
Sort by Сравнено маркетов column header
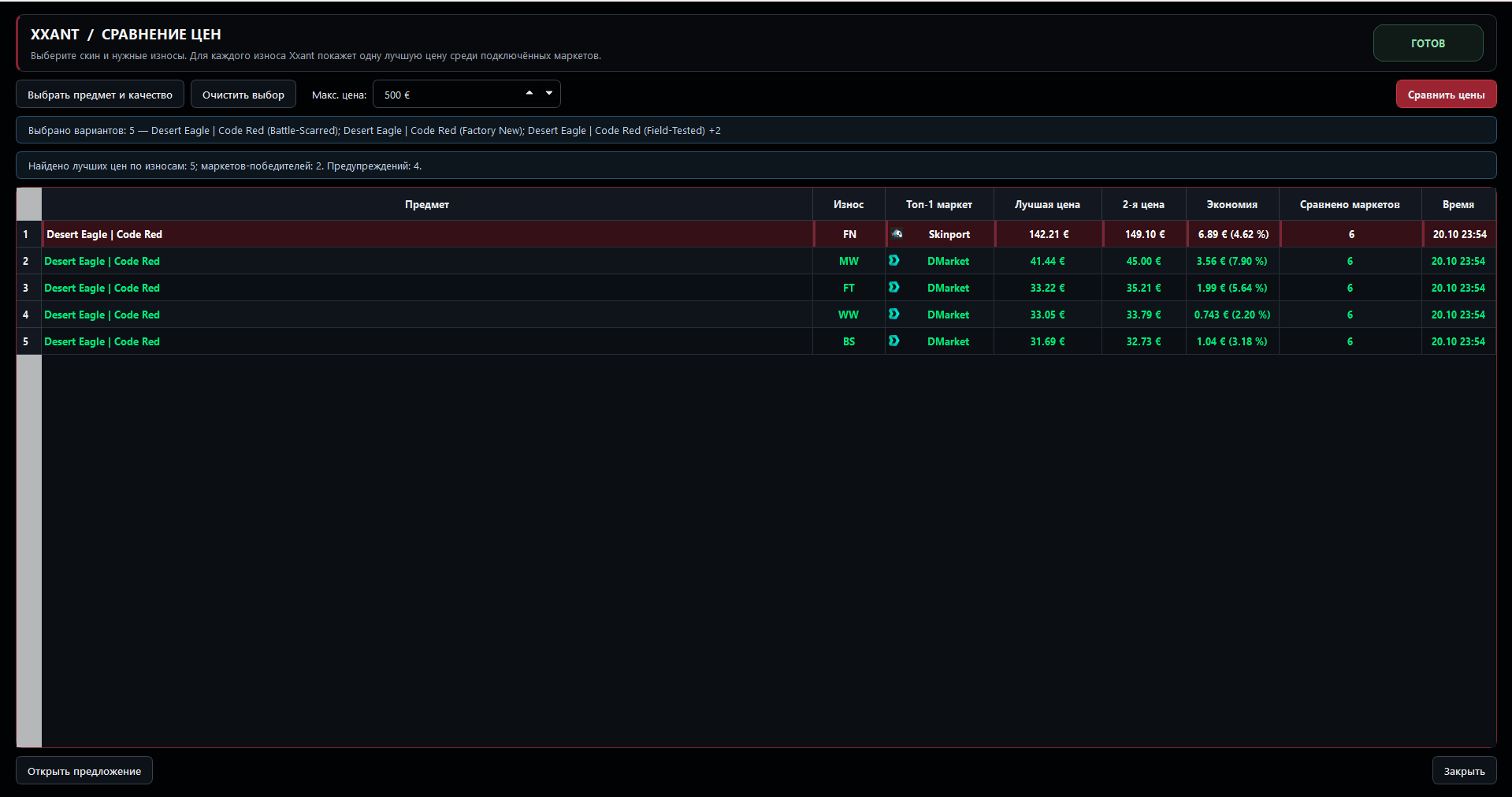[1350, 204]
